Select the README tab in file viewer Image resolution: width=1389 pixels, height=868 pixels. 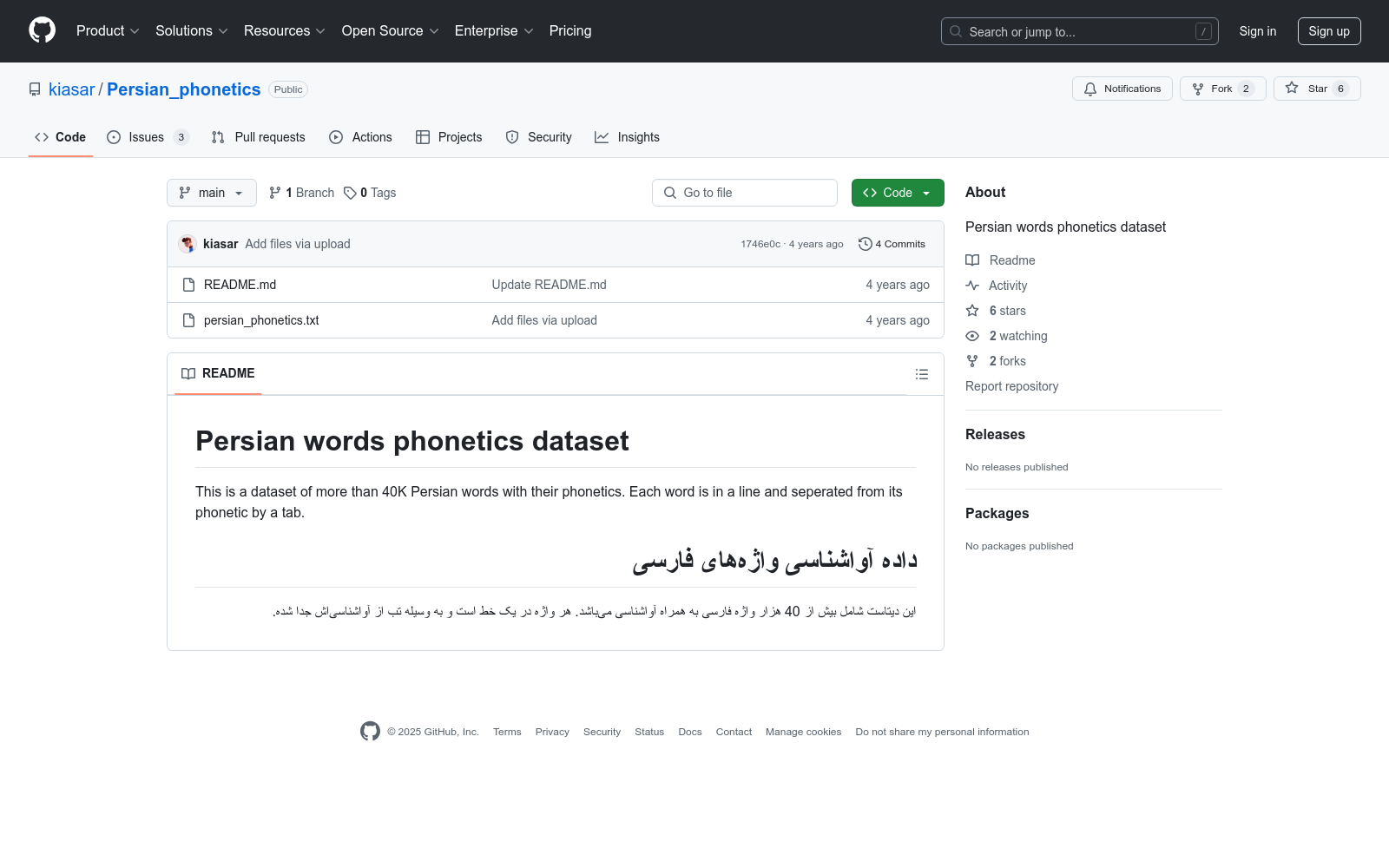[x=218, y=373]
